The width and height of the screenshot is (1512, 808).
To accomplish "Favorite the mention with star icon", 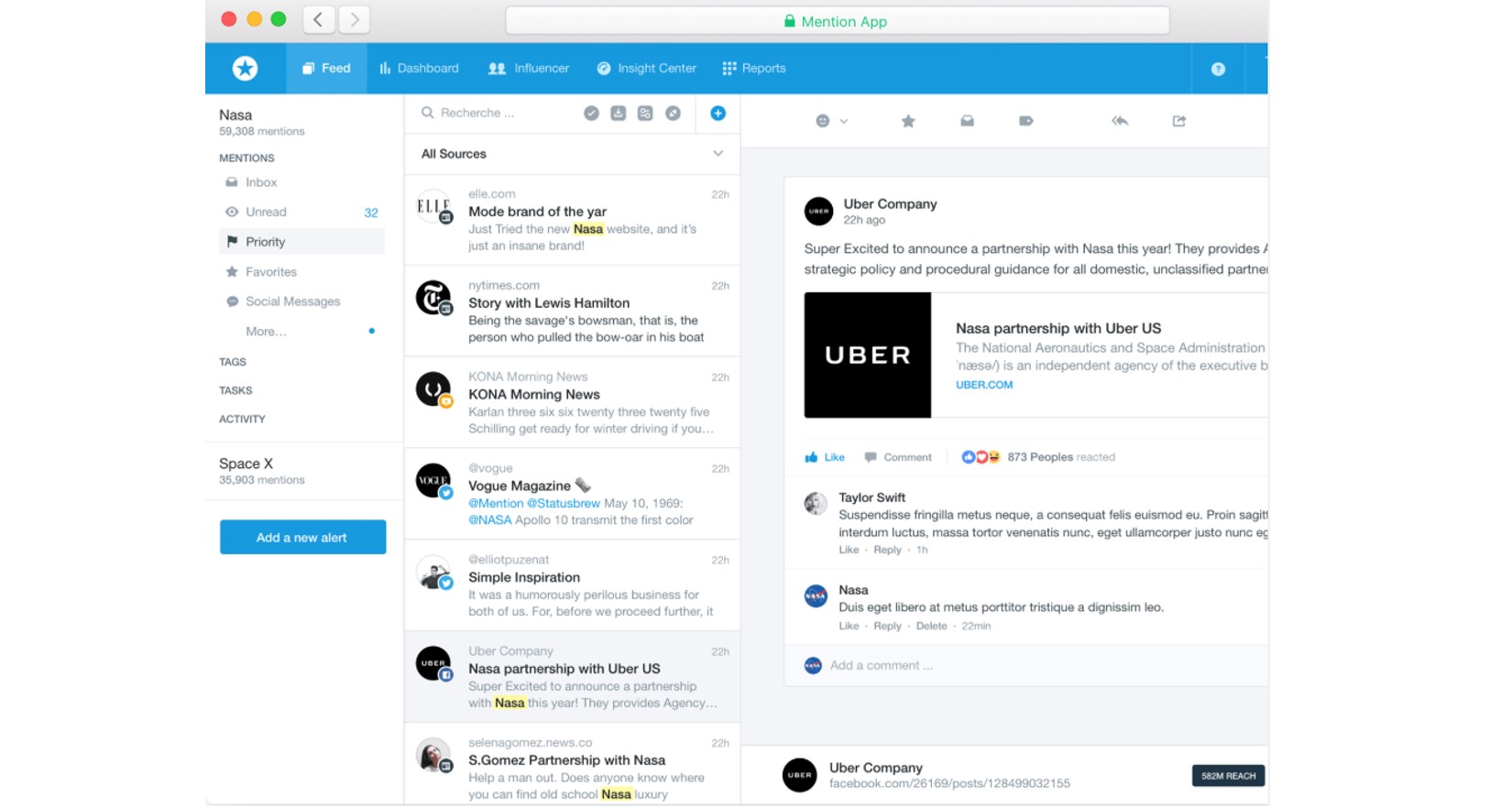I will tap(908, 121).
